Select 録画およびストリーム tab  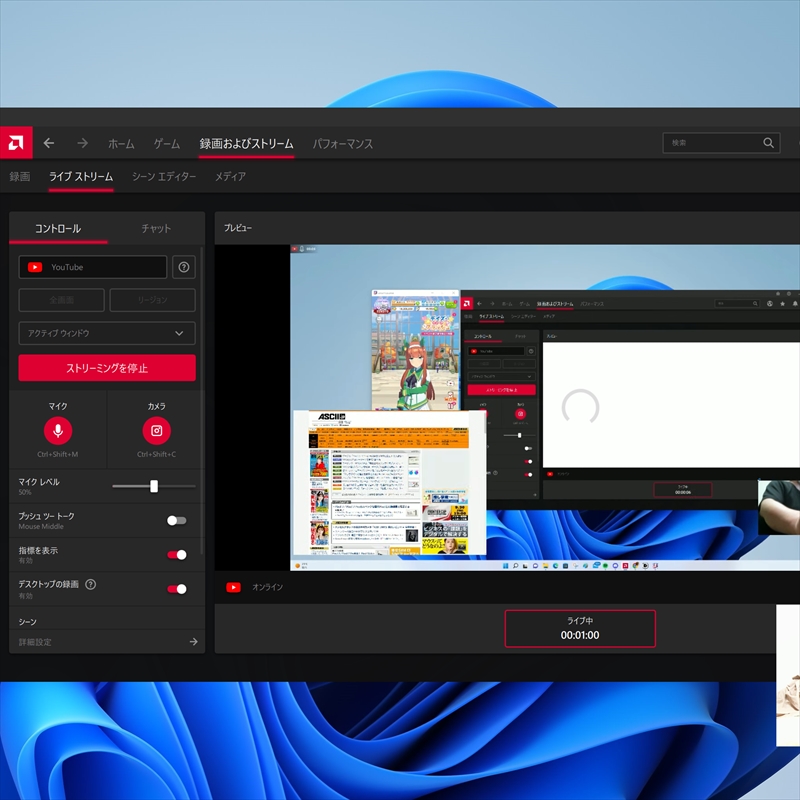[246, 144]
